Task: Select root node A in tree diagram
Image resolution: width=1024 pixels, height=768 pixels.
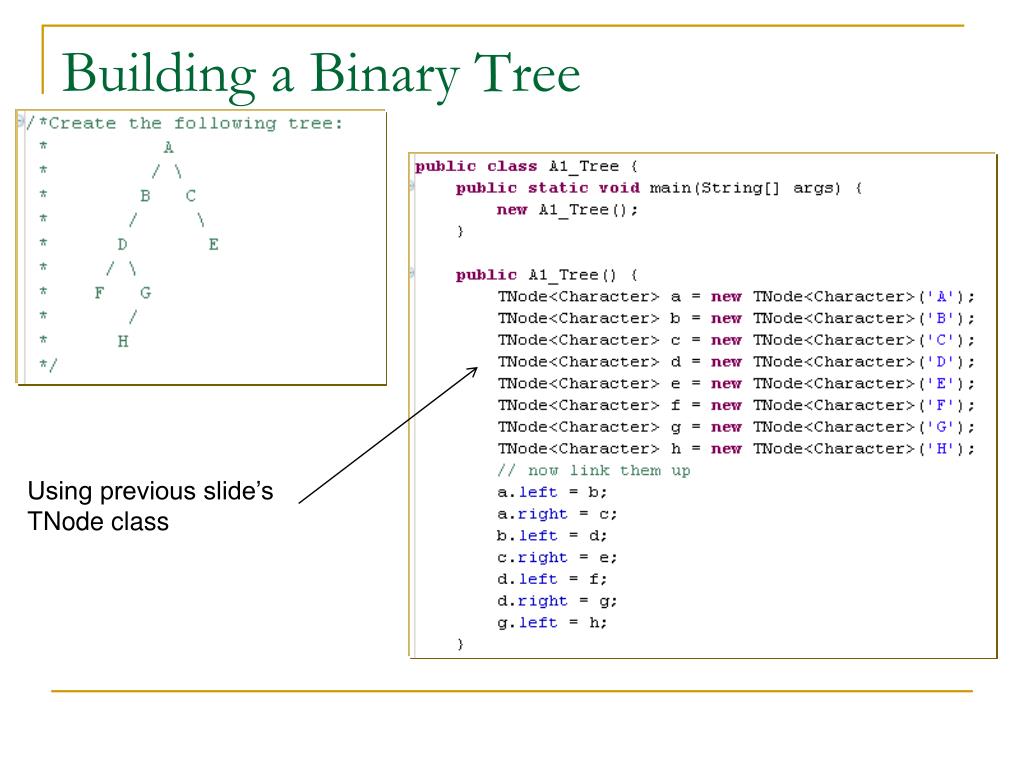Action: (168, 148)
